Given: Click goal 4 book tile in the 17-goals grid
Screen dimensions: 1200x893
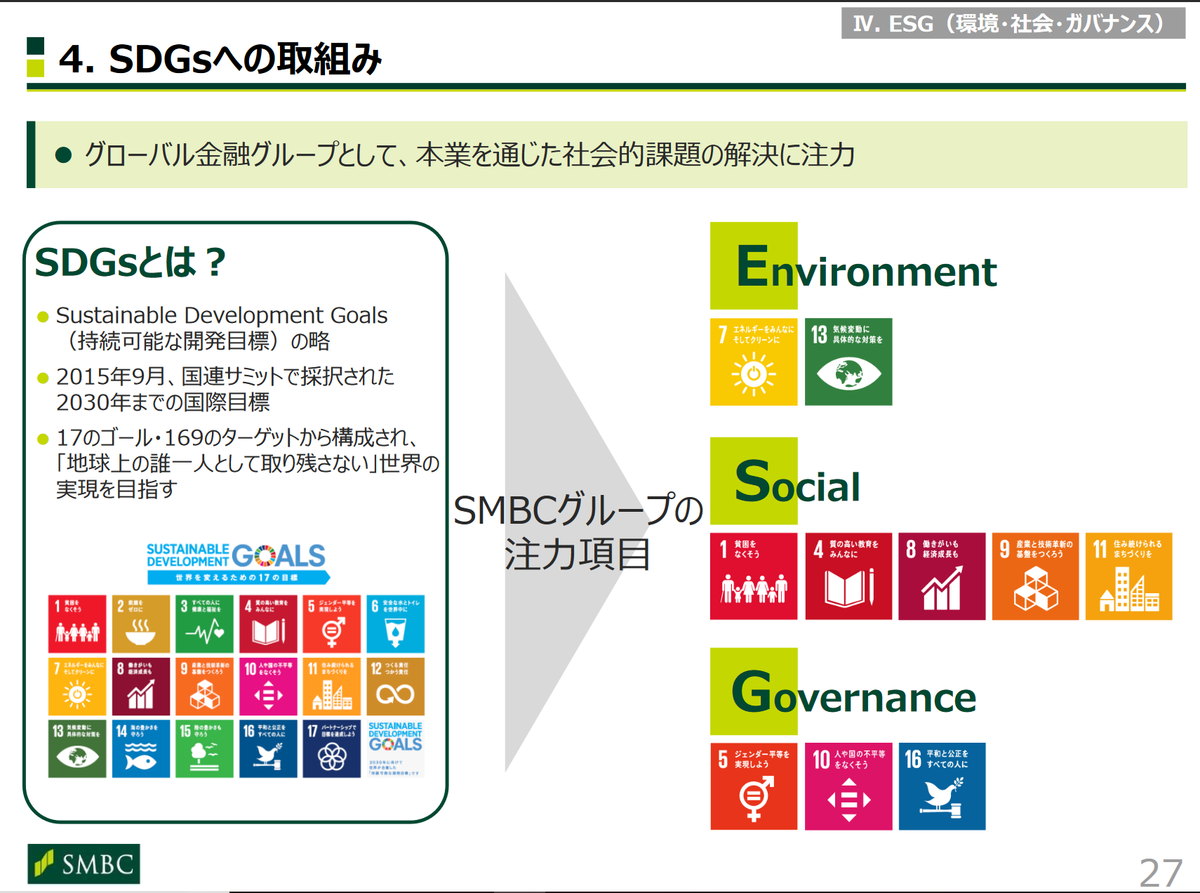Looking at the screenshot, I should coord(268,623).
